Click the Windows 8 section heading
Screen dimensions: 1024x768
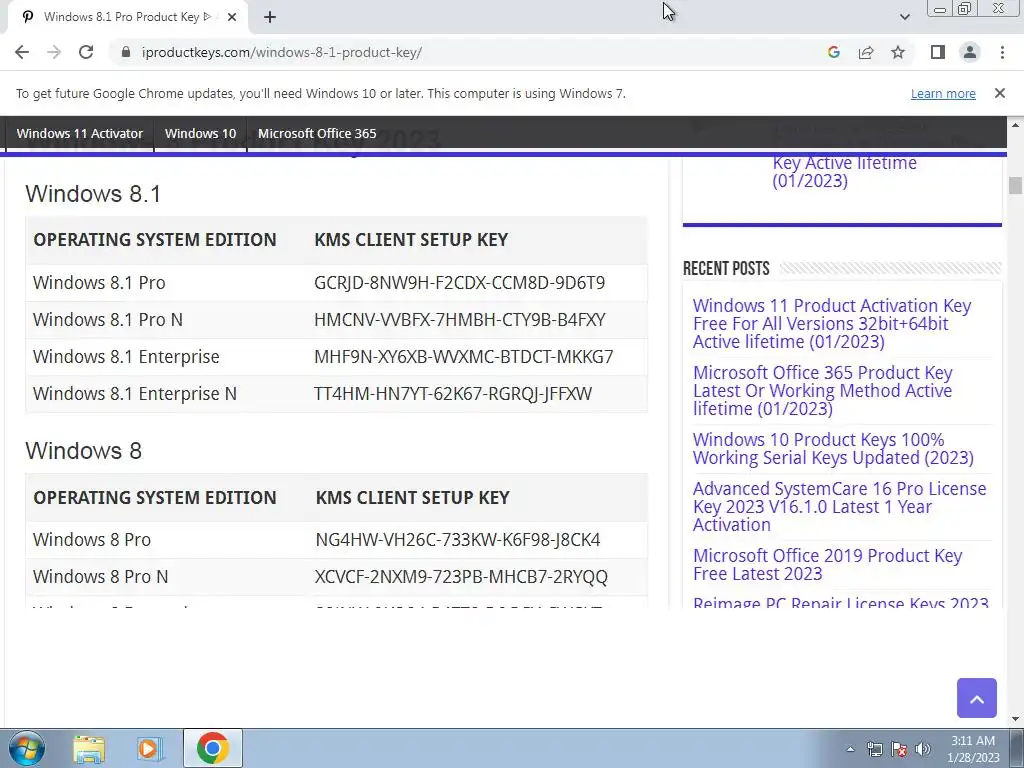pyautogui.click(x=84, y=451)
